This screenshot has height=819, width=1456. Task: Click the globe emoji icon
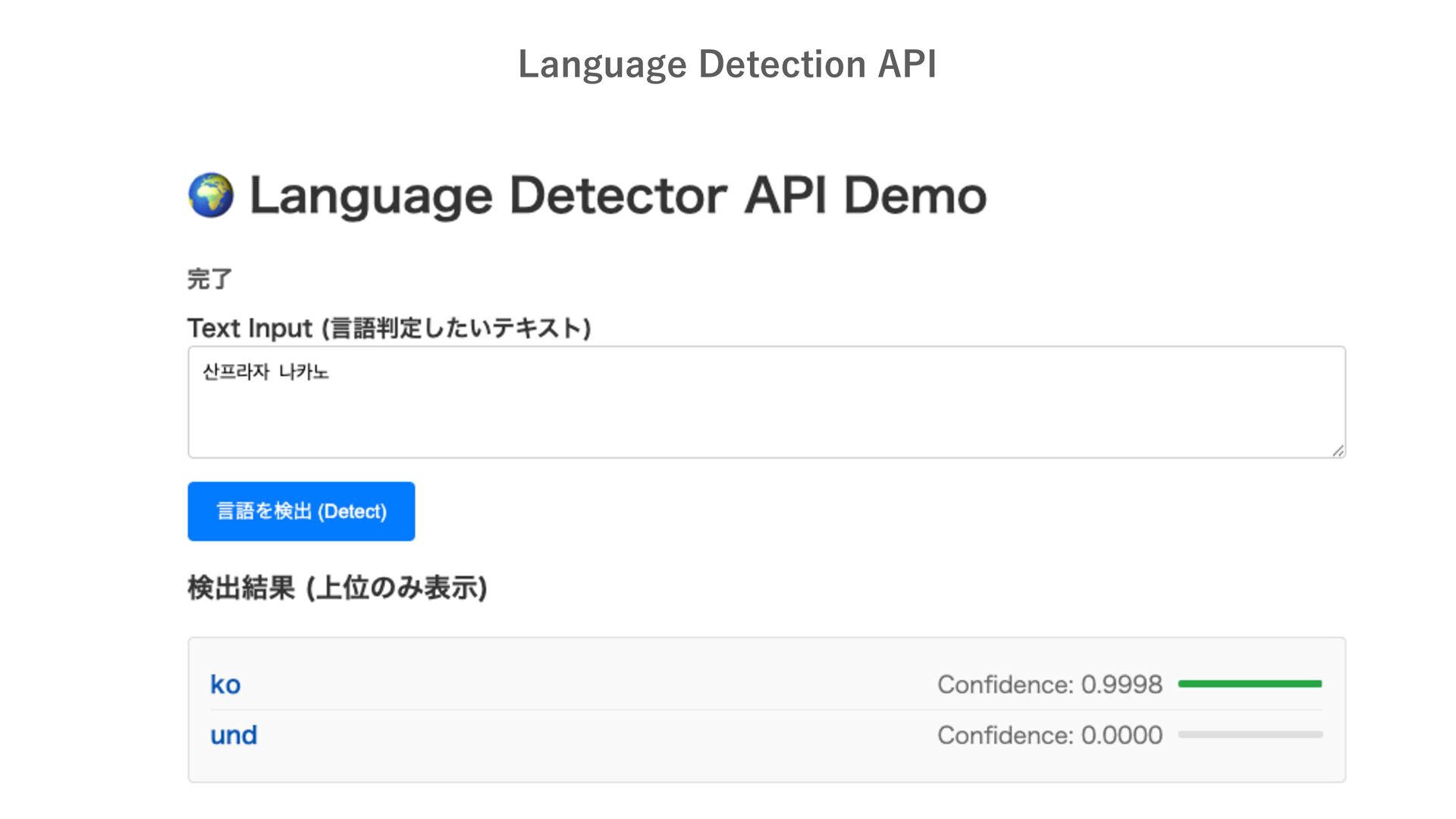pos(211,196)
